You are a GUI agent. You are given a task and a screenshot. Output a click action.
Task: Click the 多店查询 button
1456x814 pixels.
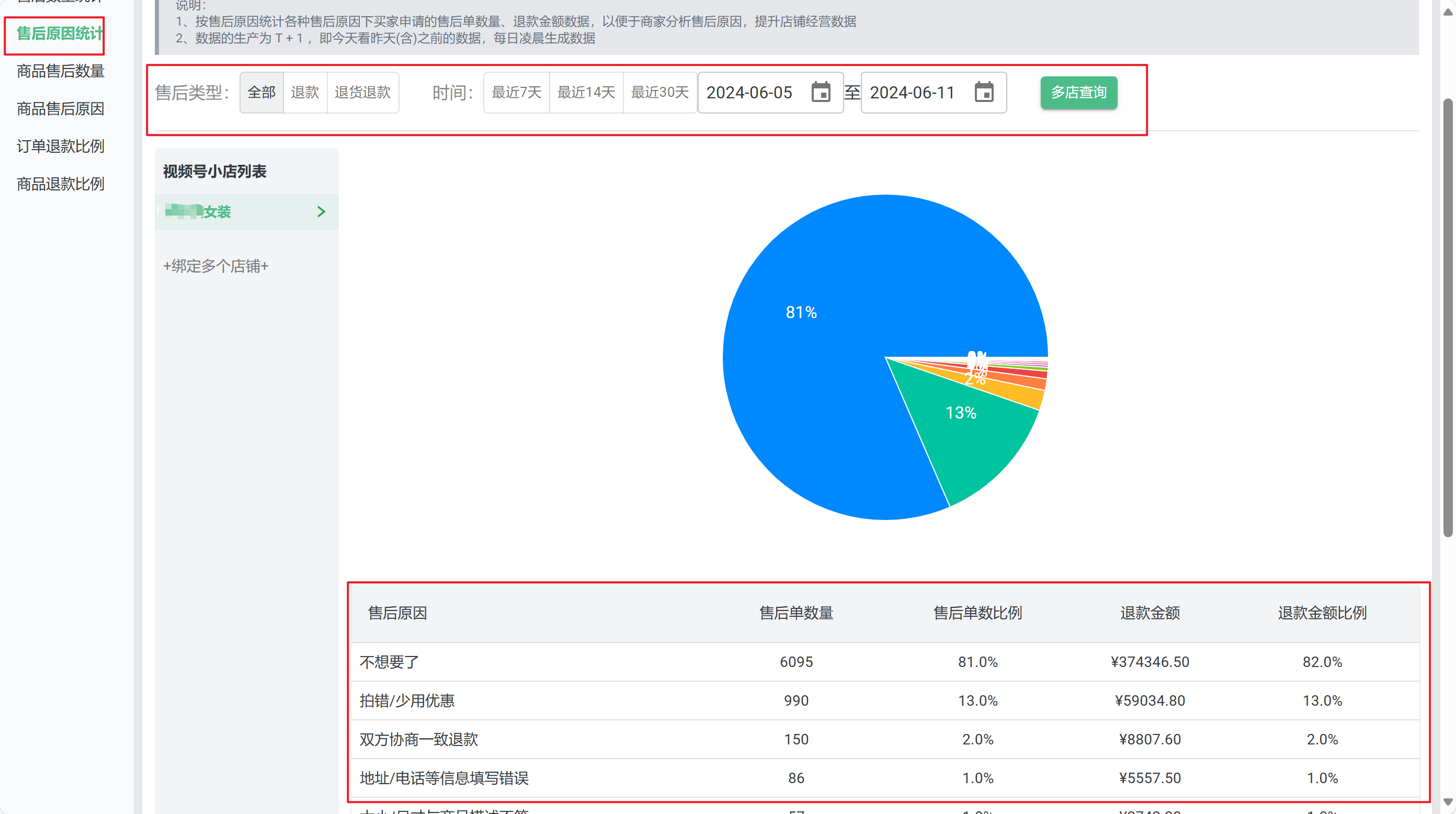1078,92
